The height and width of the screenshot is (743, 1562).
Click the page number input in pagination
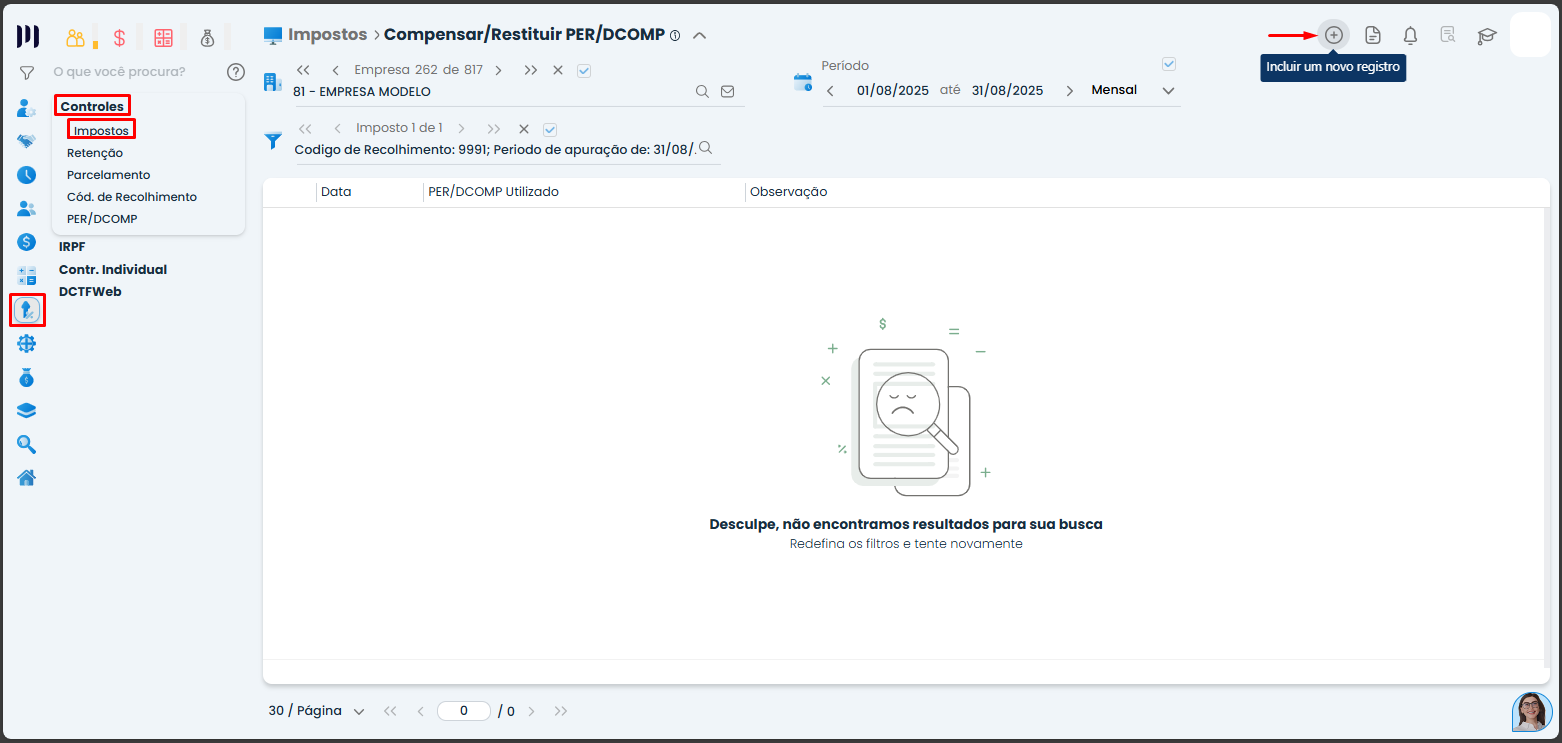[464, 711]
